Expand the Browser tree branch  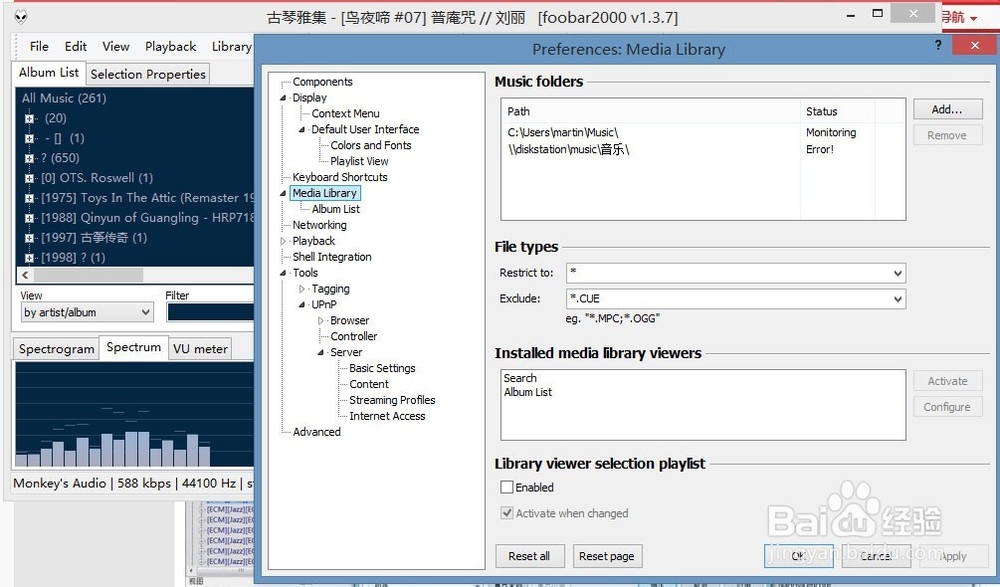tap(321, 321)
